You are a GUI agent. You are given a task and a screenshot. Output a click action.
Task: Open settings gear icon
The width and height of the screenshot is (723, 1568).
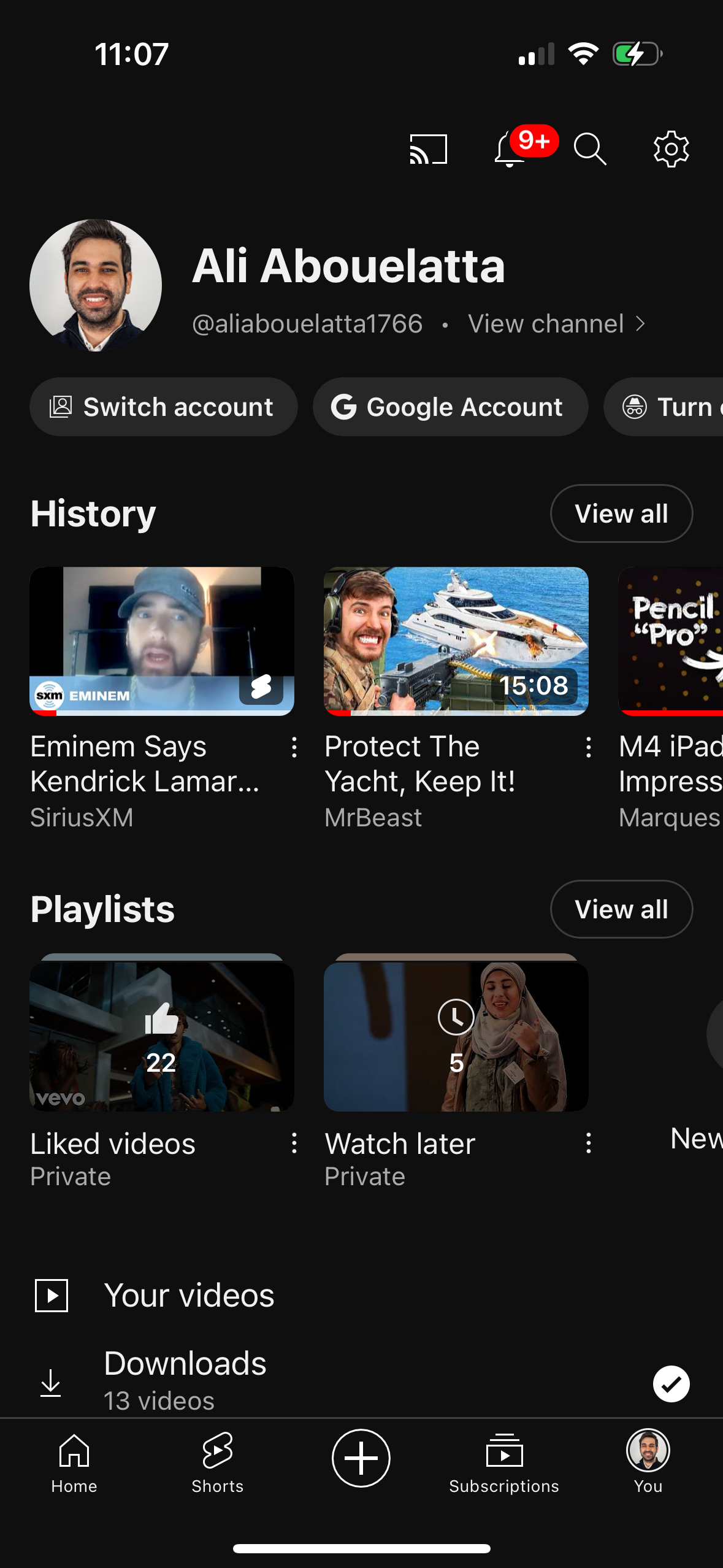671,149
